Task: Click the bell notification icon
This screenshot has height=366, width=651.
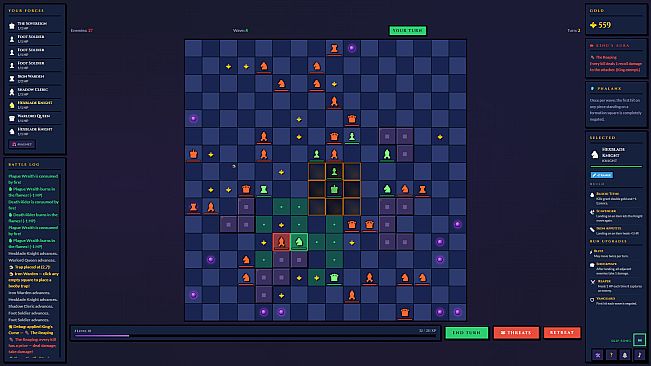Action: [625, 355]
